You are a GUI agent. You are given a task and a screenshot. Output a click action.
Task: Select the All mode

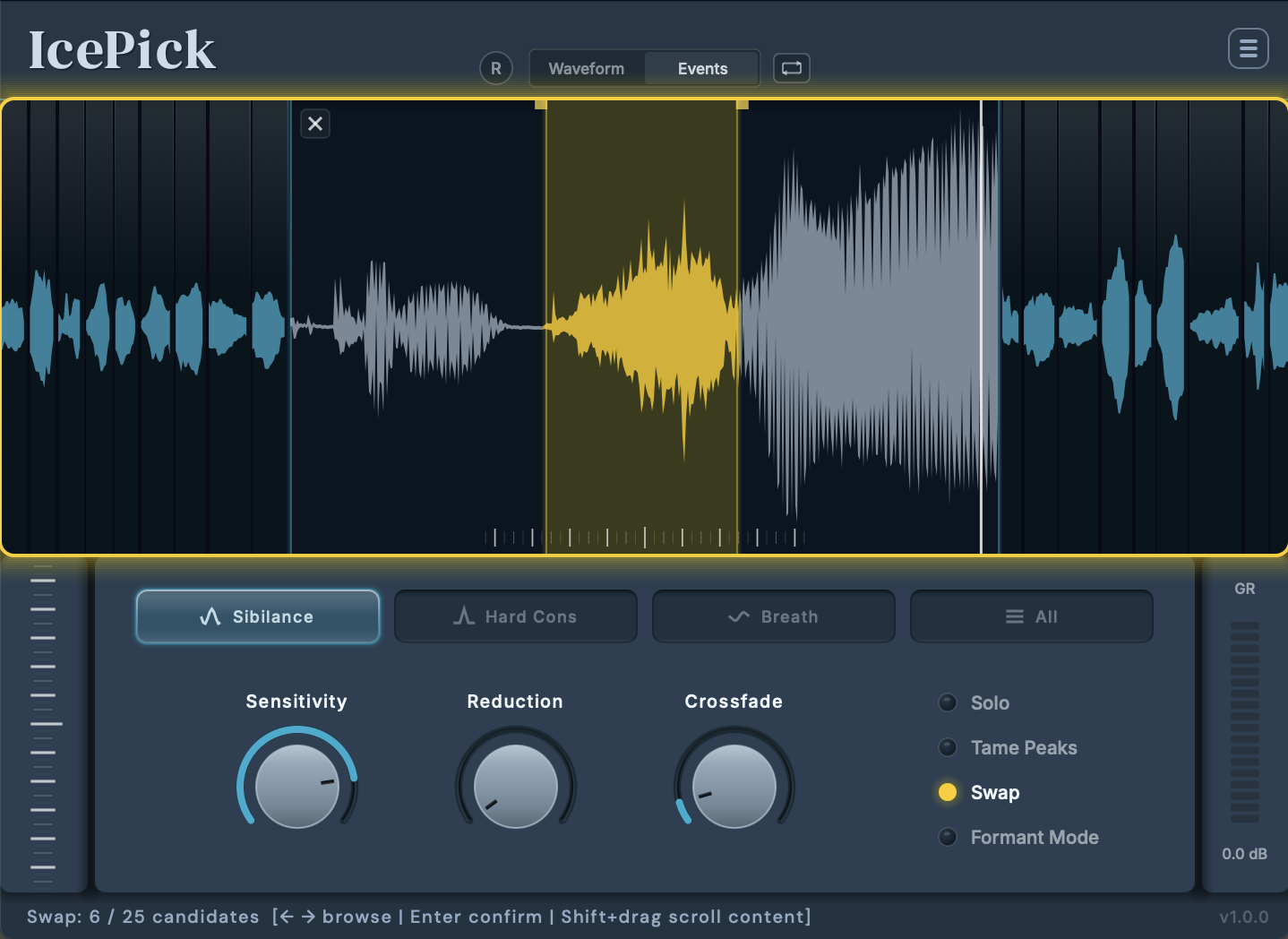tap(1032, 616)
